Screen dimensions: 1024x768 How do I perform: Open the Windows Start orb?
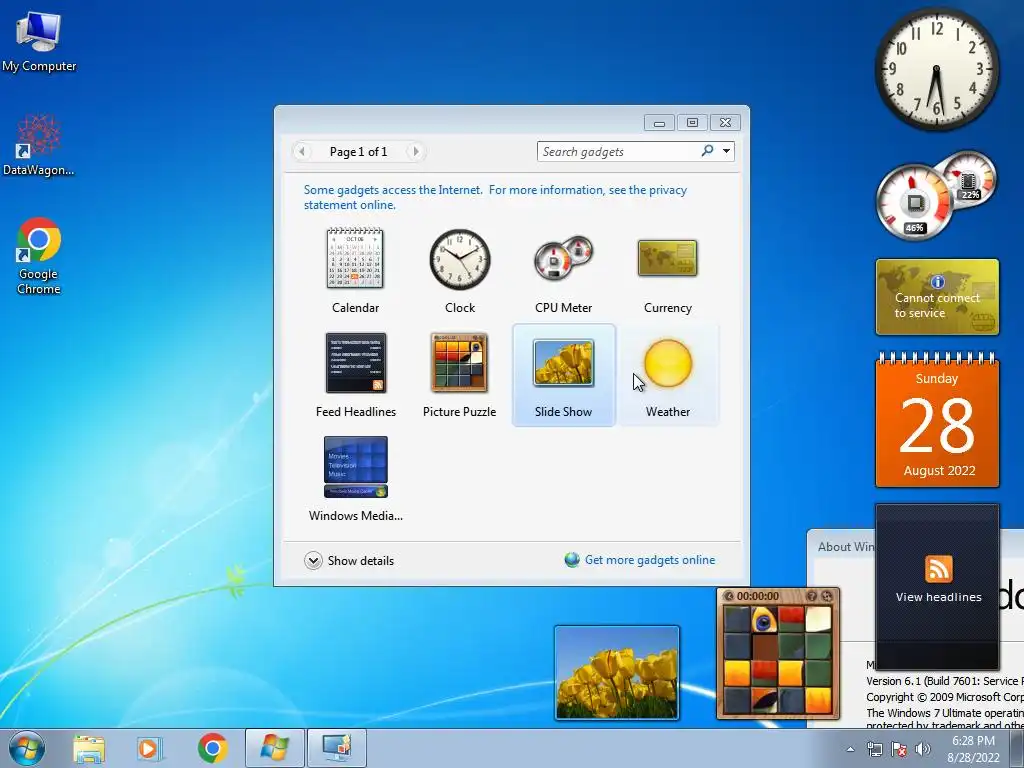pos(27,748)
